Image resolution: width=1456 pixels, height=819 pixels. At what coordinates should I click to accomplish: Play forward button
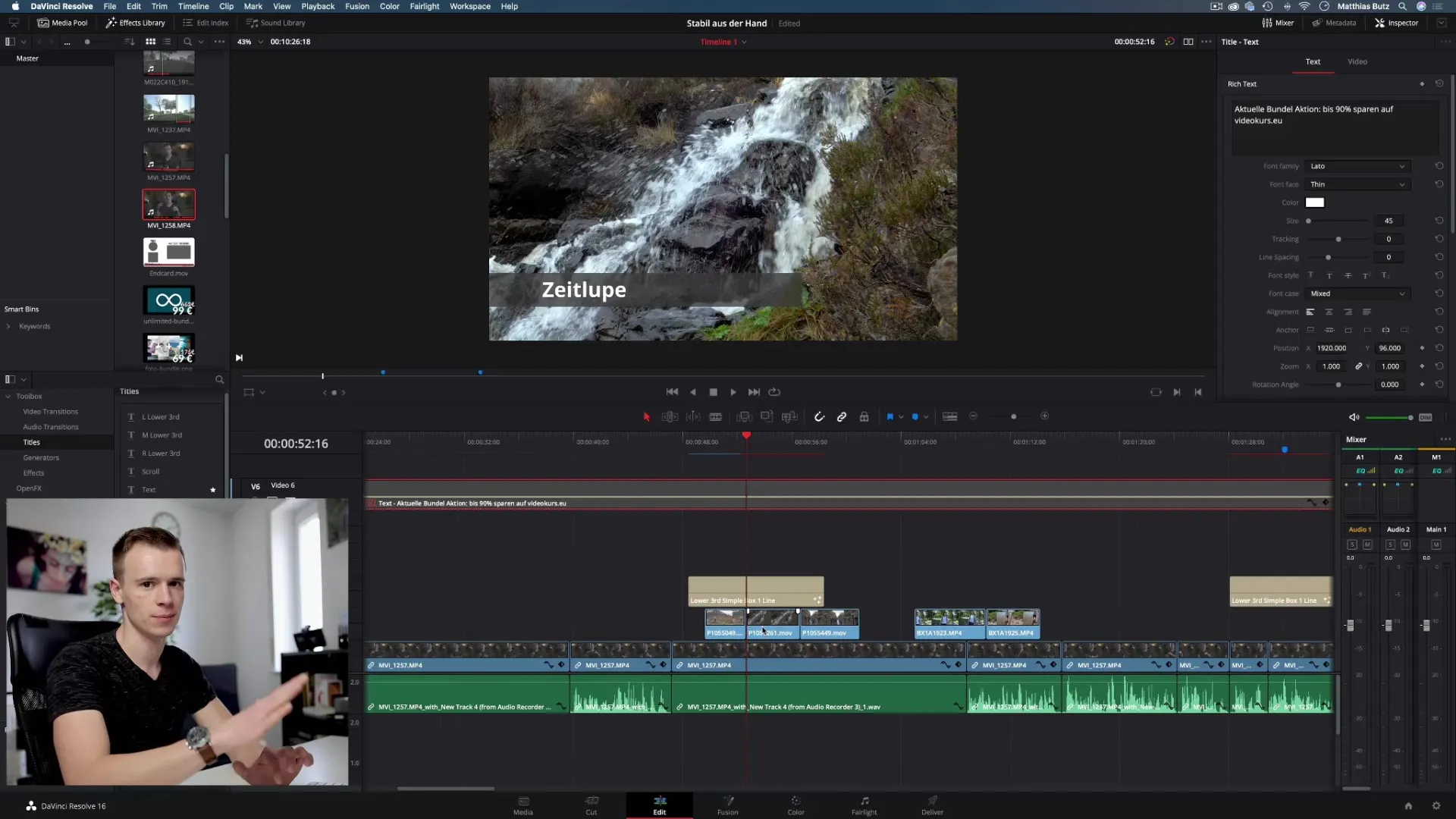tap(733, 392)
